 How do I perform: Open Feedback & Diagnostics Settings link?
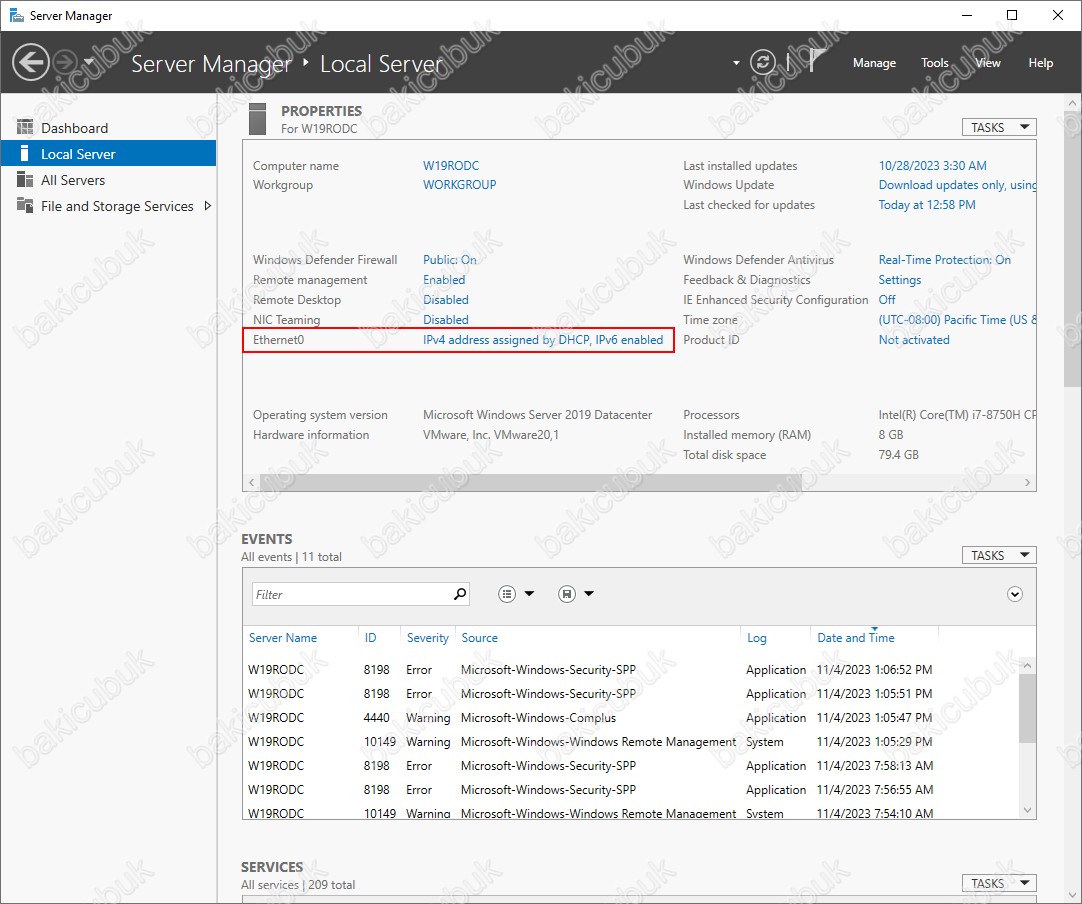pyautogui.click(x=900, y=279)
